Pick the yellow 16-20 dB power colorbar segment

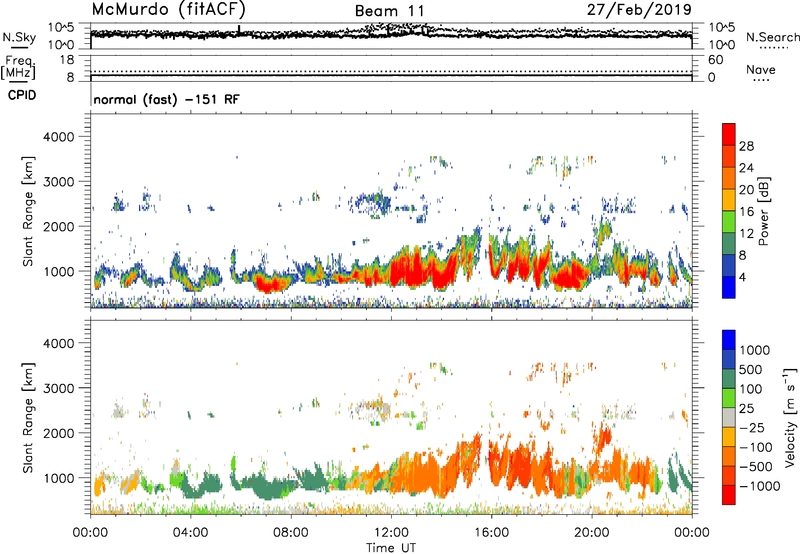[729, 200]
